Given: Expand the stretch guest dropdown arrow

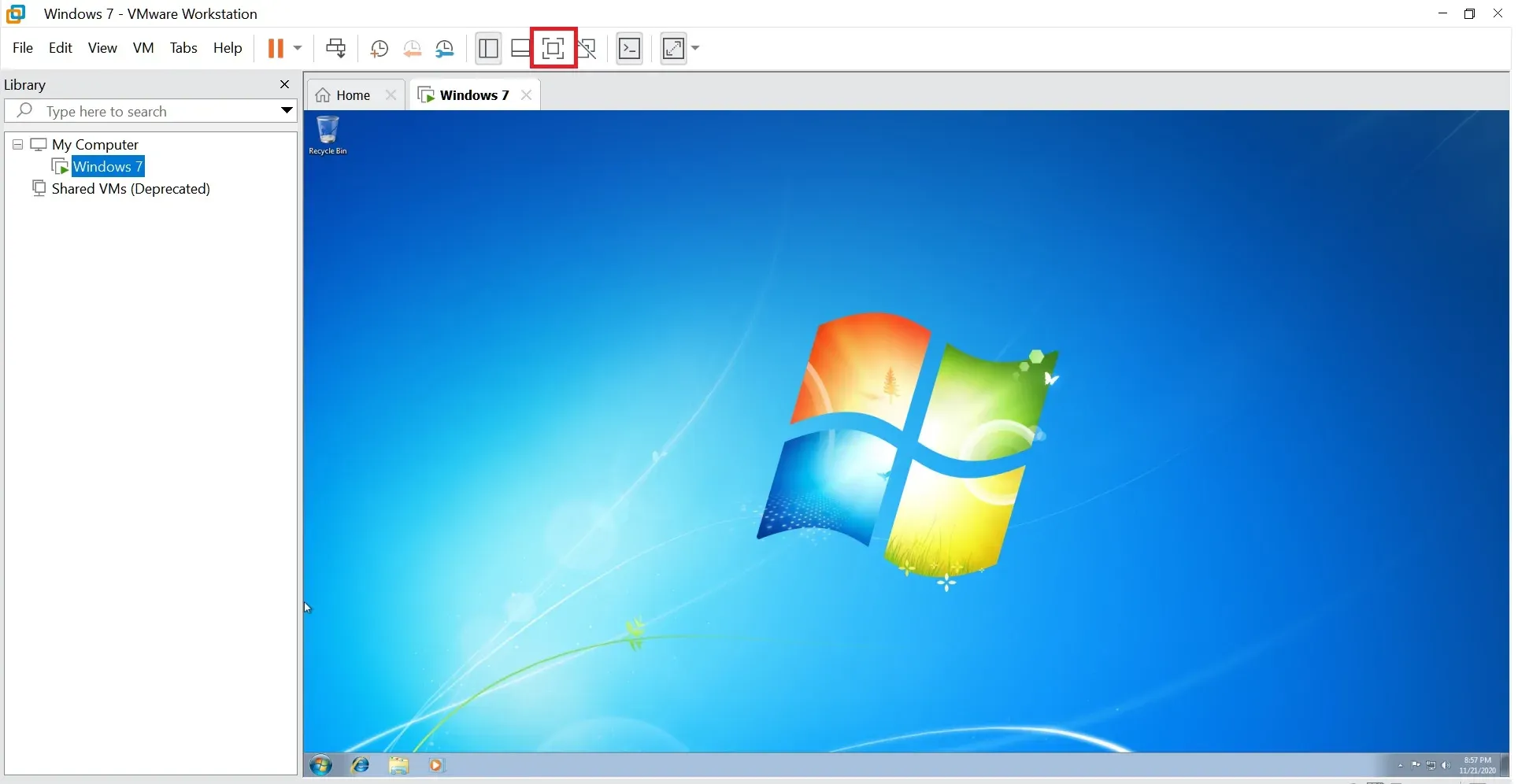Looking at the screenshot, I should pyautogui.click(x=695, y=49).
